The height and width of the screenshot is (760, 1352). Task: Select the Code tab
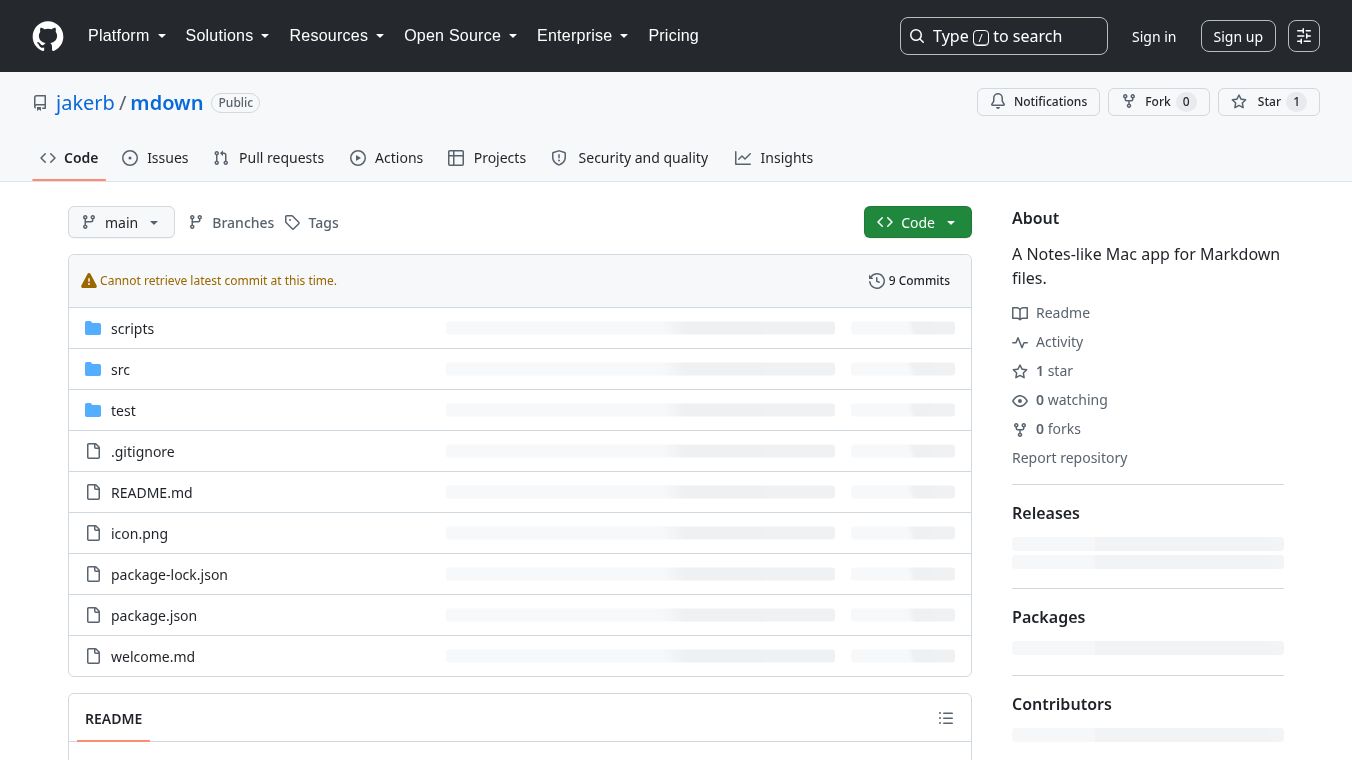coord(69,158)
